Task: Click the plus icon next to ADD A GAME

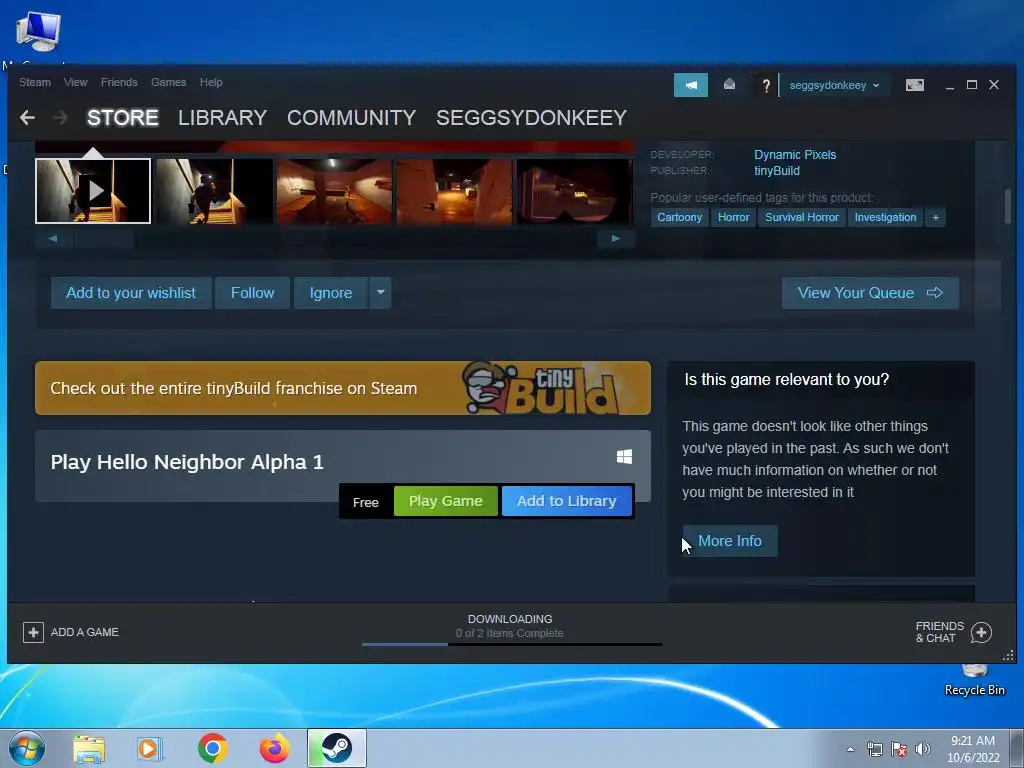Action: (x=33, y=632)
